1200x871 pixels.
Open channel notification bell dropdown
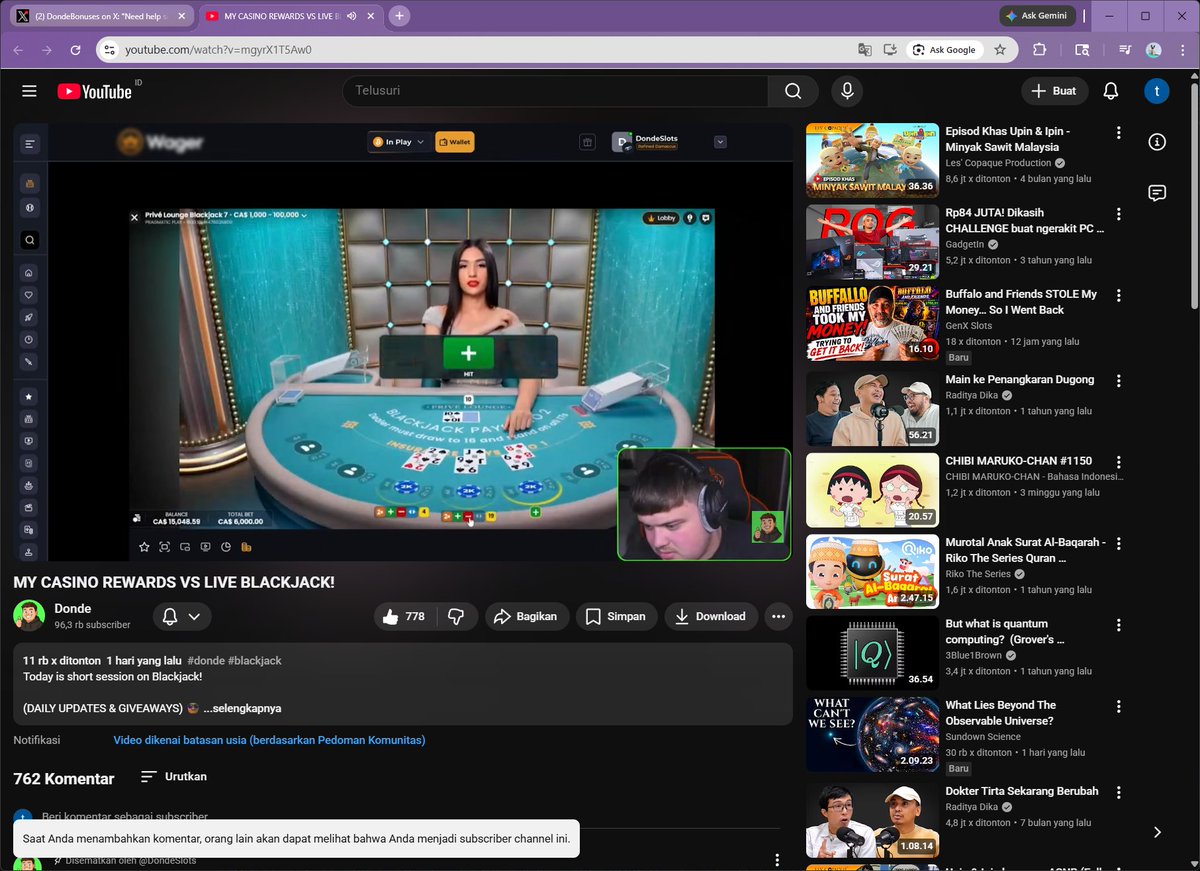tap(181, 616)
